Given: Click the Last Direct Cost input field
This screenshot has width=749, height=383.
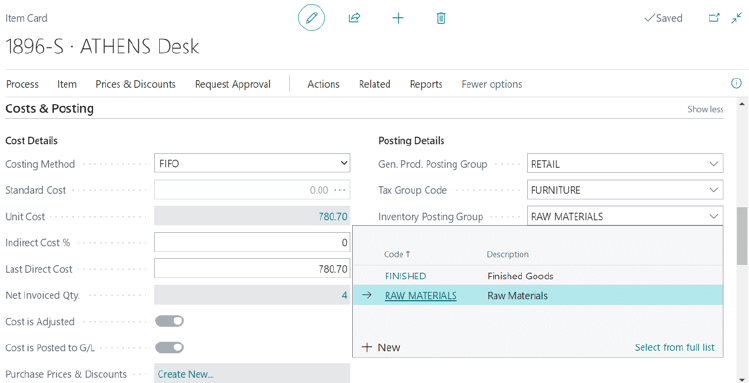Looking at the screenshot, I should [x=252, y=269].
